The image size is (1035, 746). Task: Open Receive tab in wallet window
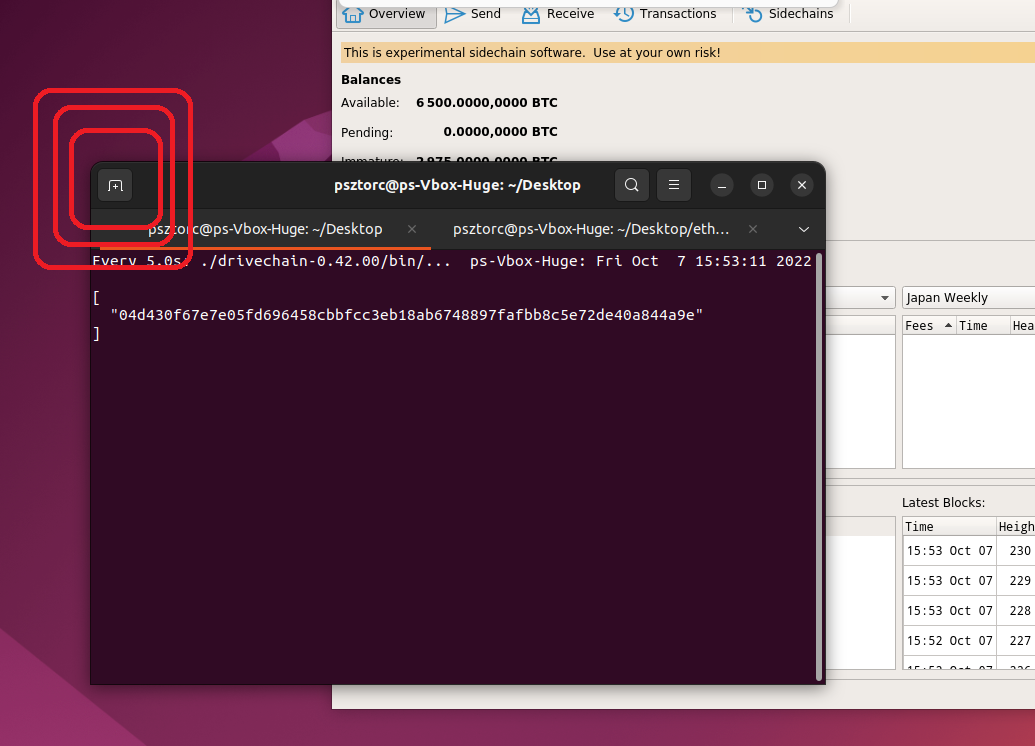558,14
